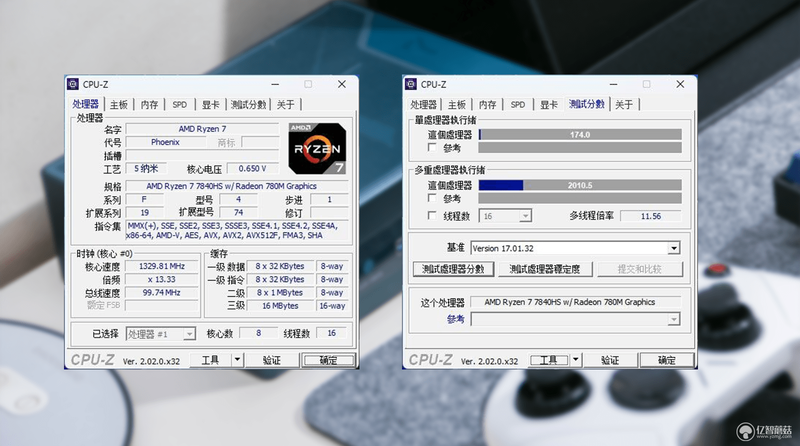This screenshot has height=446, width=800.
Task: Click the multi-thread score bar showing 2010.5
Action: pyautogui.click(x=580, y=185)
